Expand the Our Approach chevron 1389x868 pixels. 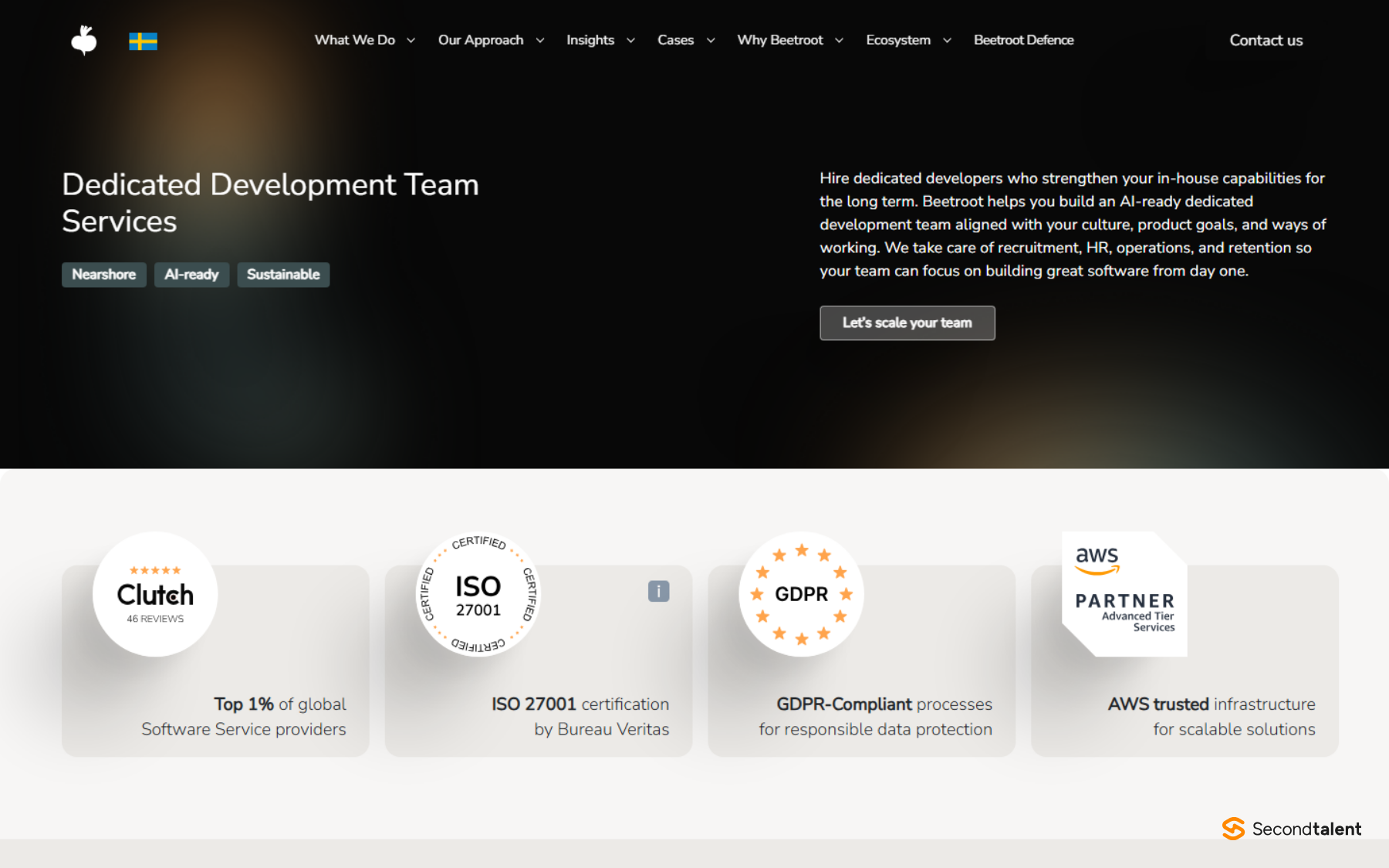pos(540,40)
